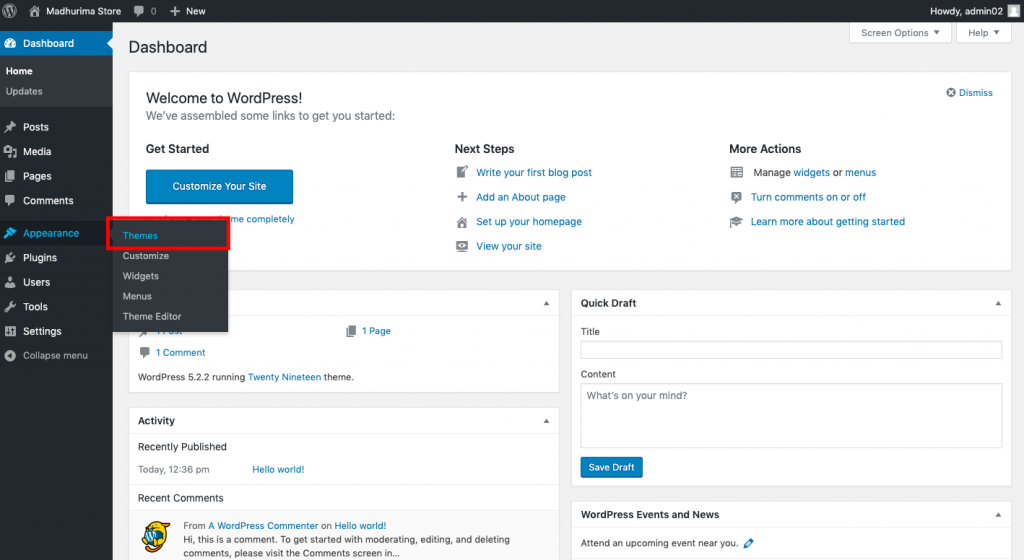Click the Tools wrench icon
The width and height of the screenshot is (1024, 560).
point(10,307)
